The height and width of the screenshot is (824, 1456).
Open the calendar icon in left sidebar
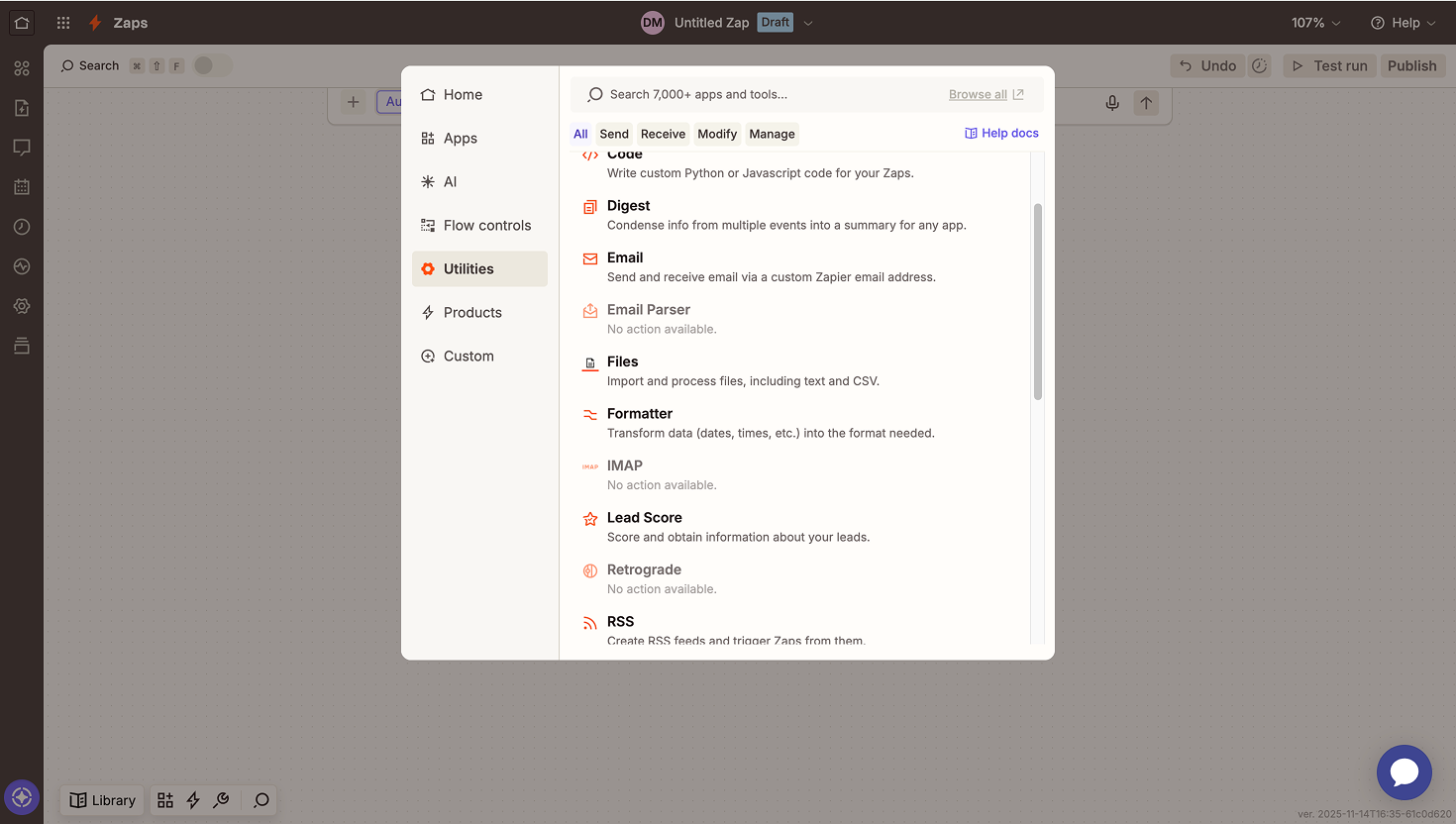[x=22, y=187]
